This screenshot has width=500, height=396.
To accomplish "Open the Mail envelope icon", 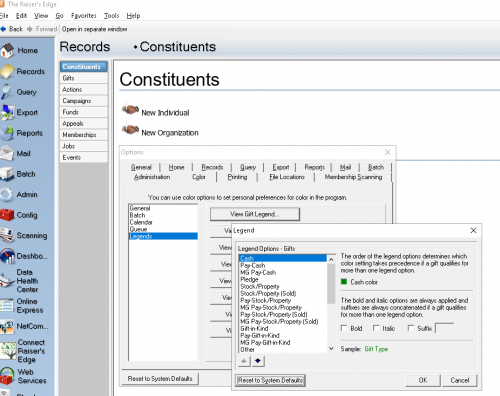I will tap(7, 153).
